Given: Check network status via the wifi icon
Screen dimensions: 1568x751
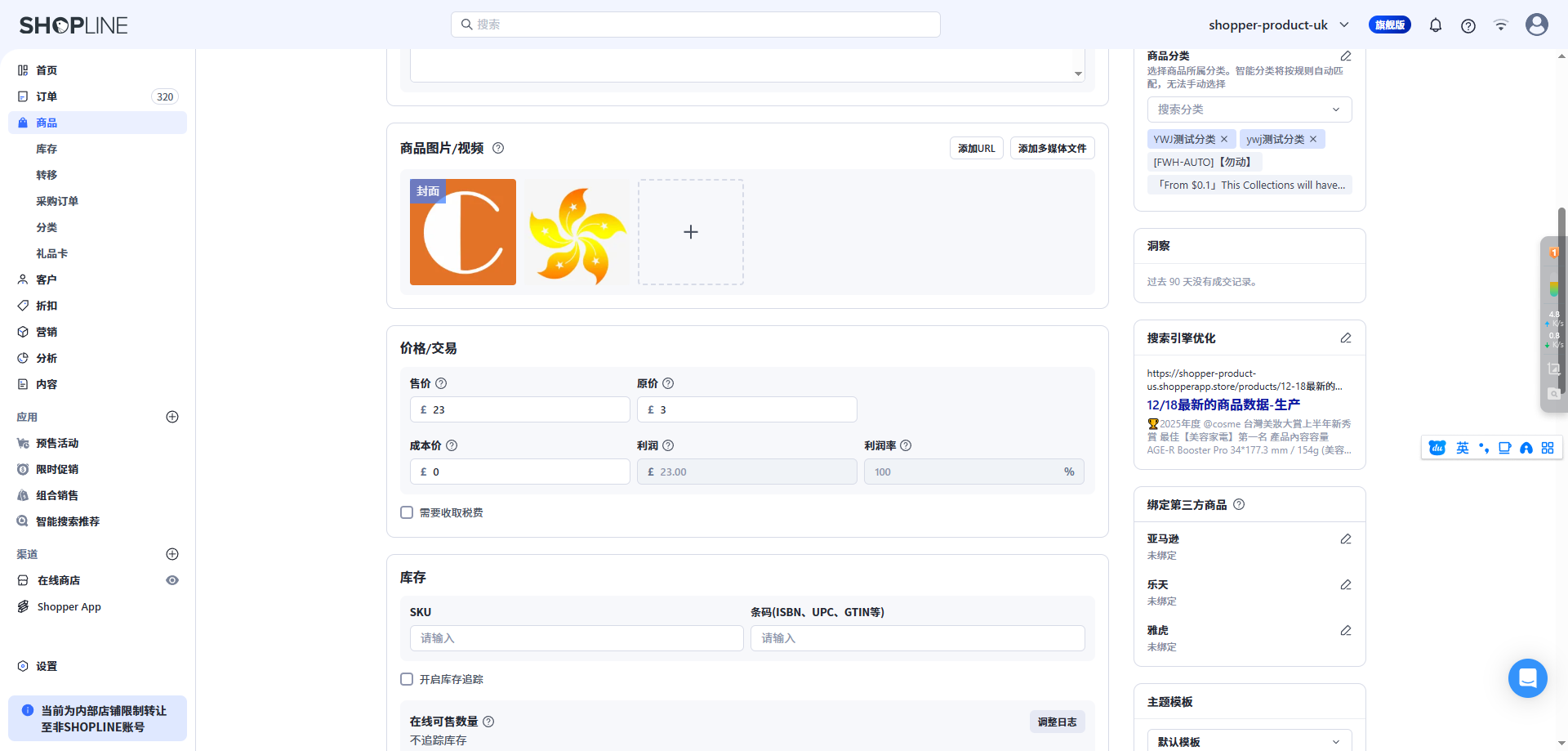Looking at the screenshot, I should point(1500,25).
